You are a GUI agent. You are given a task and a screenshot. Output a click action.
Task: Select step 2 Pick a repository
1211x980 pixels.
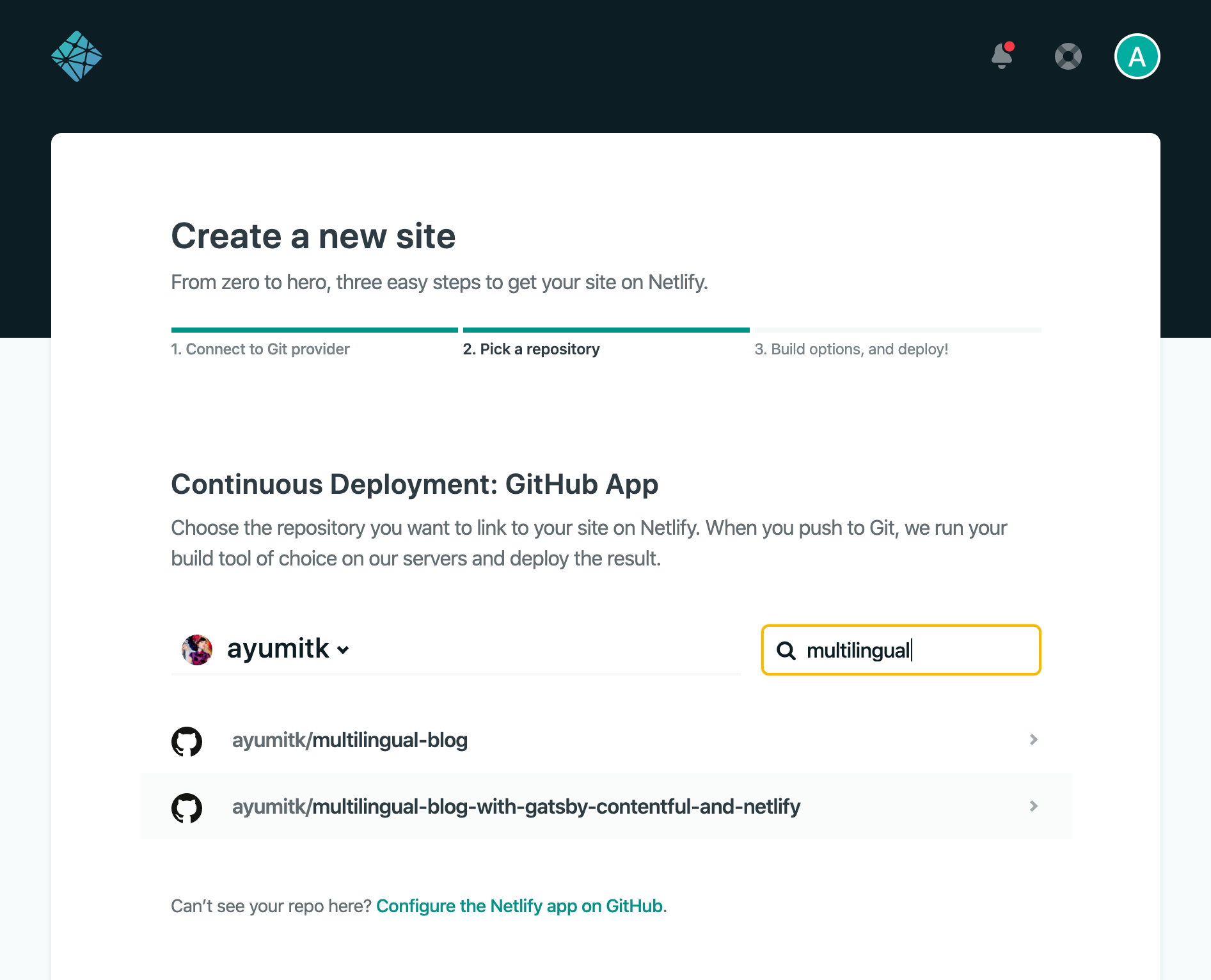point(531,349)
